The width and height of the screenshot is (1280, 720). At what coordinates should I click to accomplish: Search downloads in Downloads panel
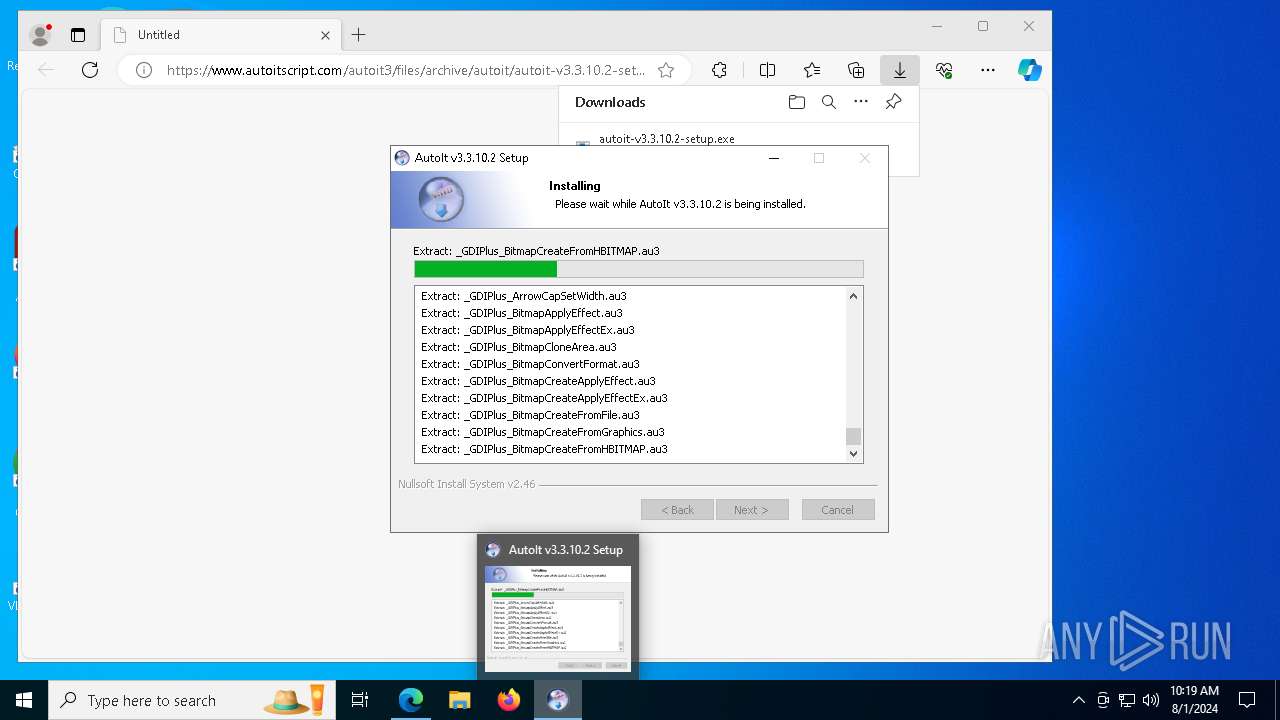[x=828, y=102]
